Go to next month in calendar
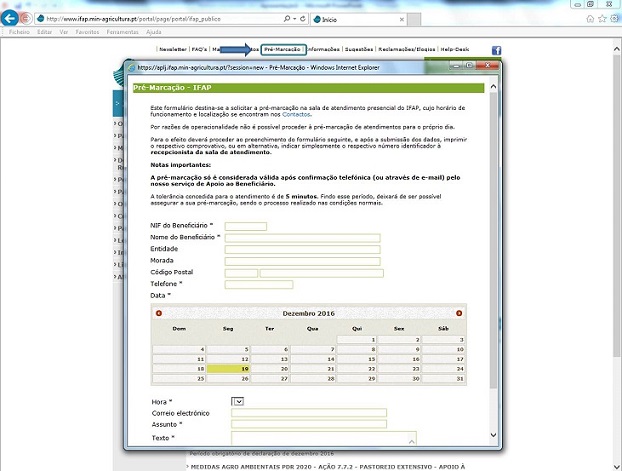 pos(459,313)
